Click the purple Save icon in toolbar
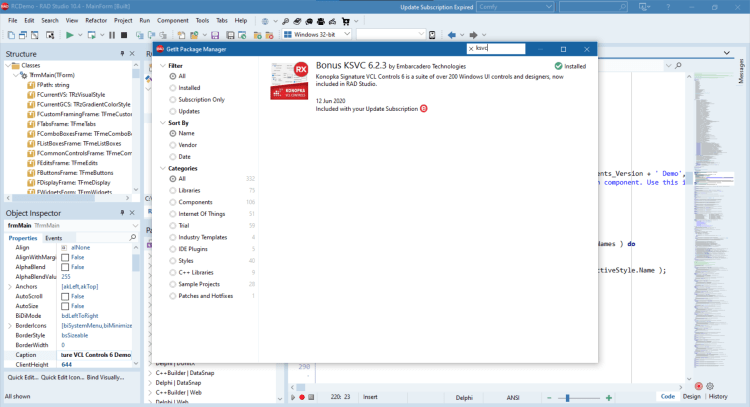 coord(215,35)
